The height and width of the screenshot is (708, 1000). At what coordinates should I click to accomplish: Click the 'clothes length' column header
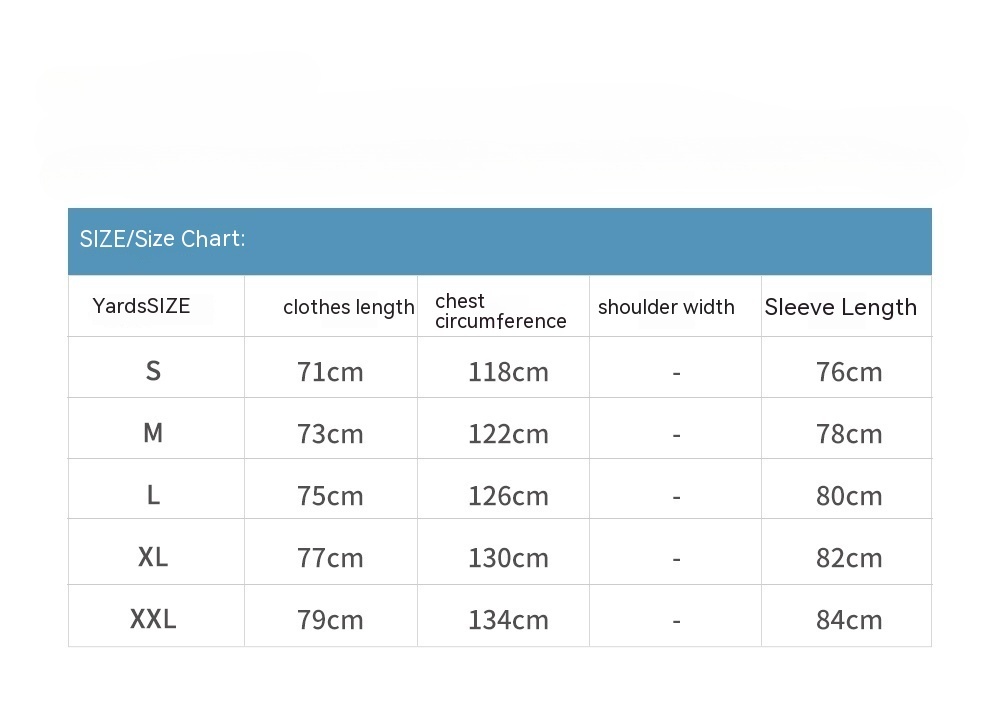tap(348, 307)
